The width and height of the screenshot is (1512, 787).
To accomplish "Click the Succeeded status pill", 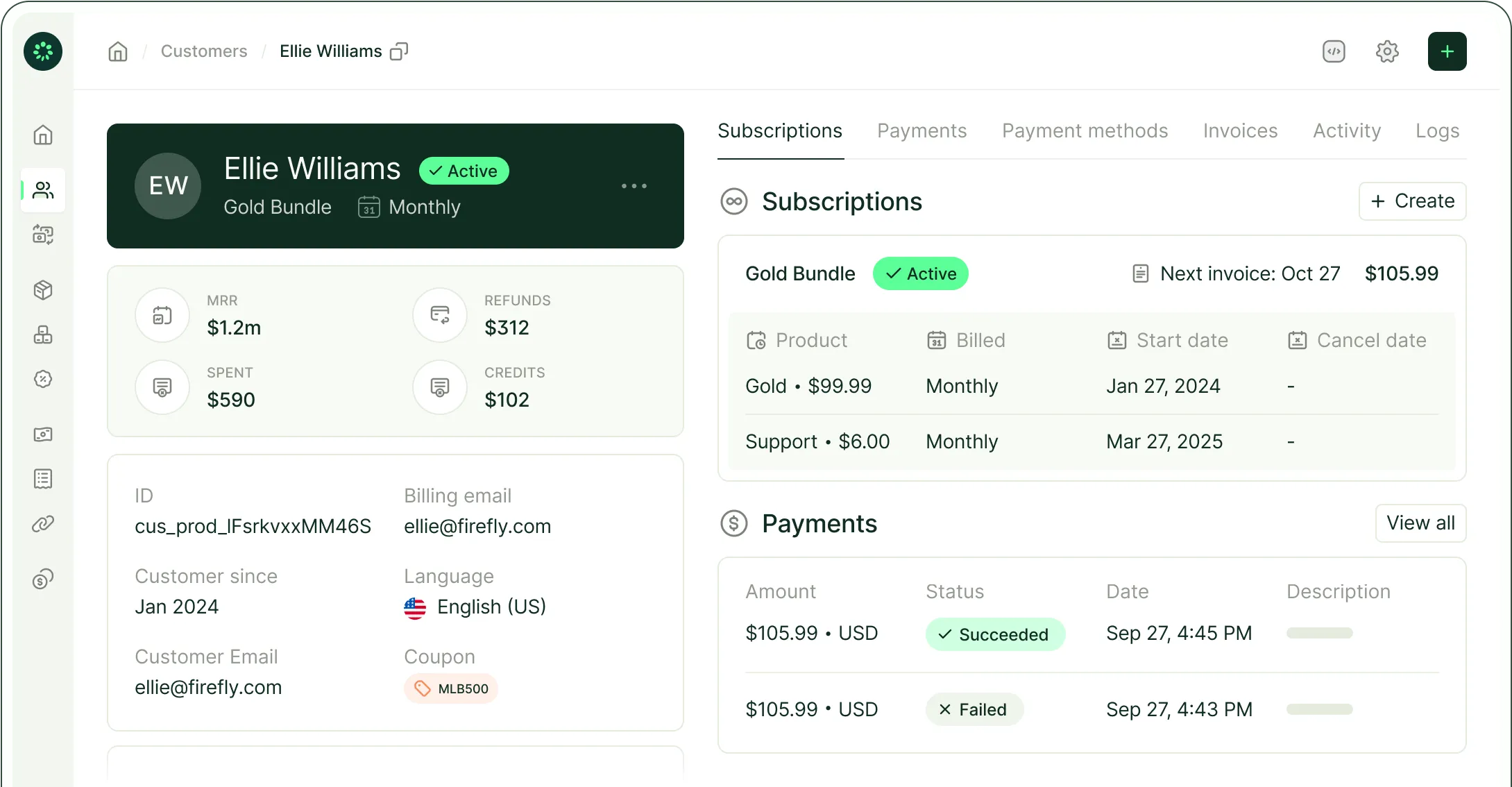I will tap(994, 634).
